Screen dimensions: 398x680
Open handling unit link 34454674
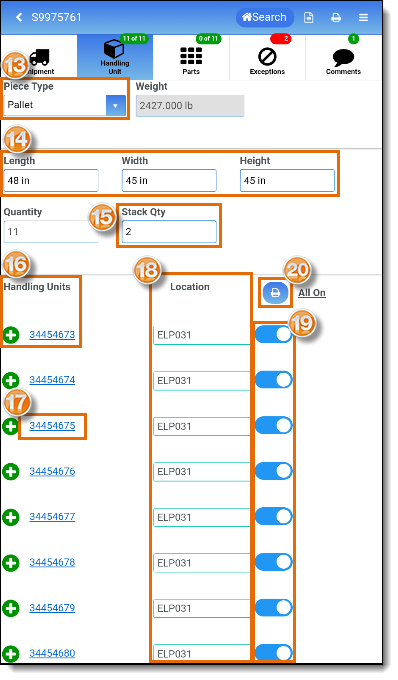[x=52, y=380]
